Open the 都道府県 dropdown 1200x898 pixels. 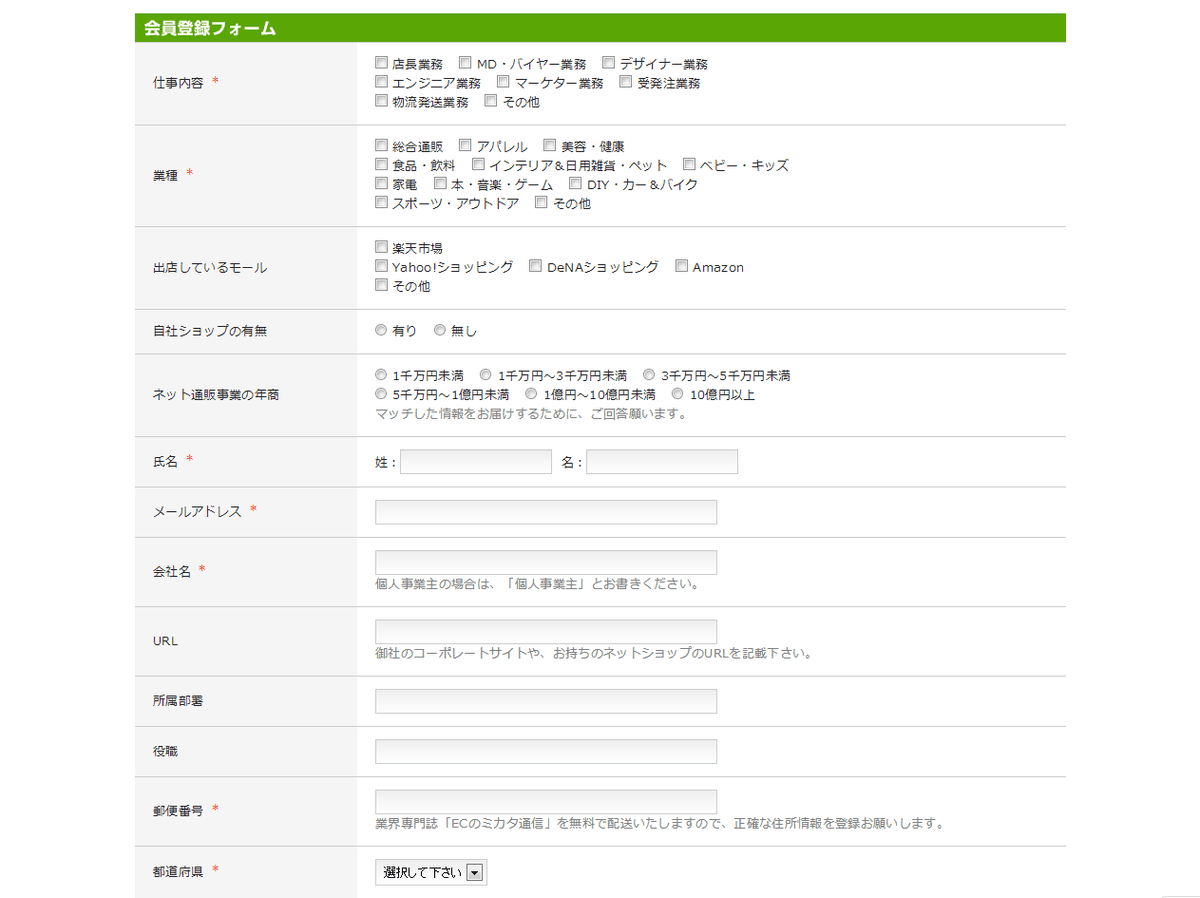coord(431,872)
